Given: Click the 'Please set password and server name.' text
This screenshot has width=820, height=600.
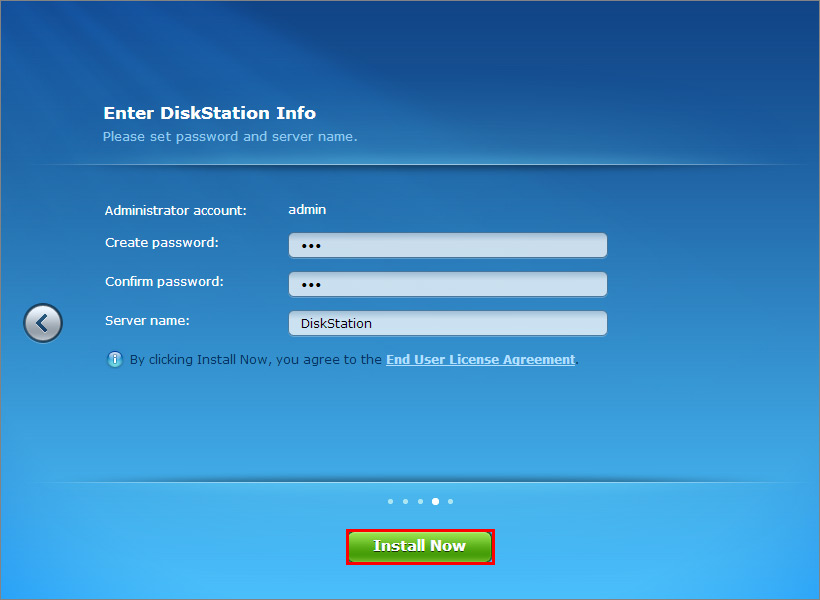Looking at the screenshot, I should click(230, 137).
